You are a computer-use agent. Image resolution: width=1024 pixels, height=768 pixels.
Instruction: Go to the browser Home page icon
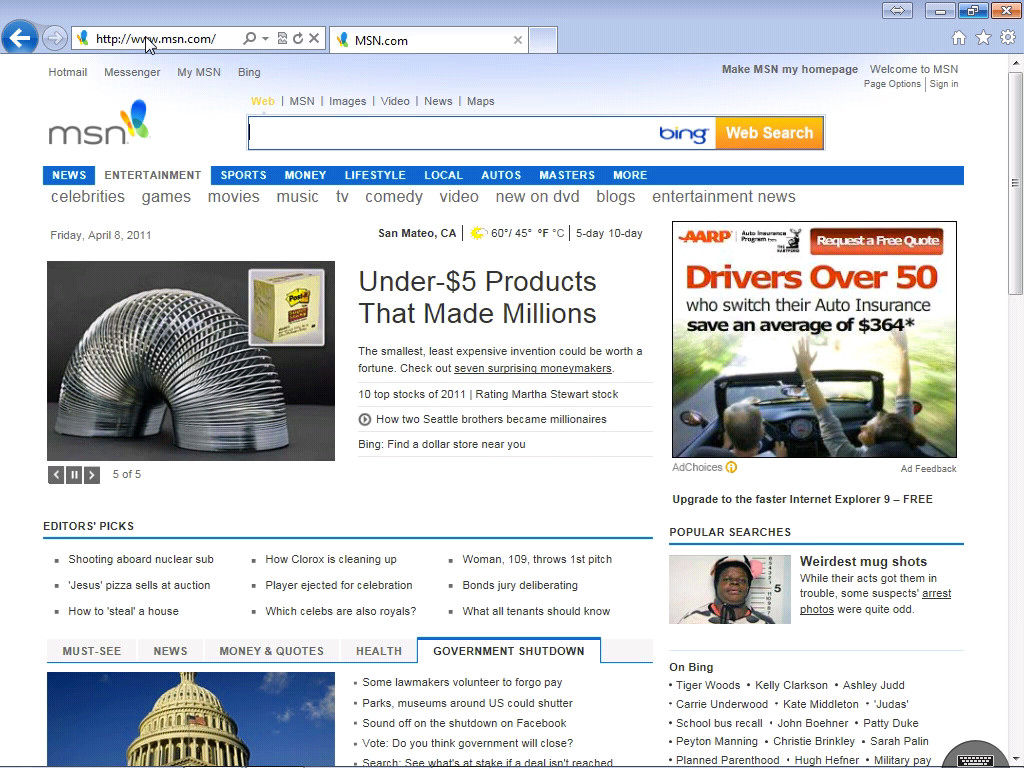(x=959, y=38)
